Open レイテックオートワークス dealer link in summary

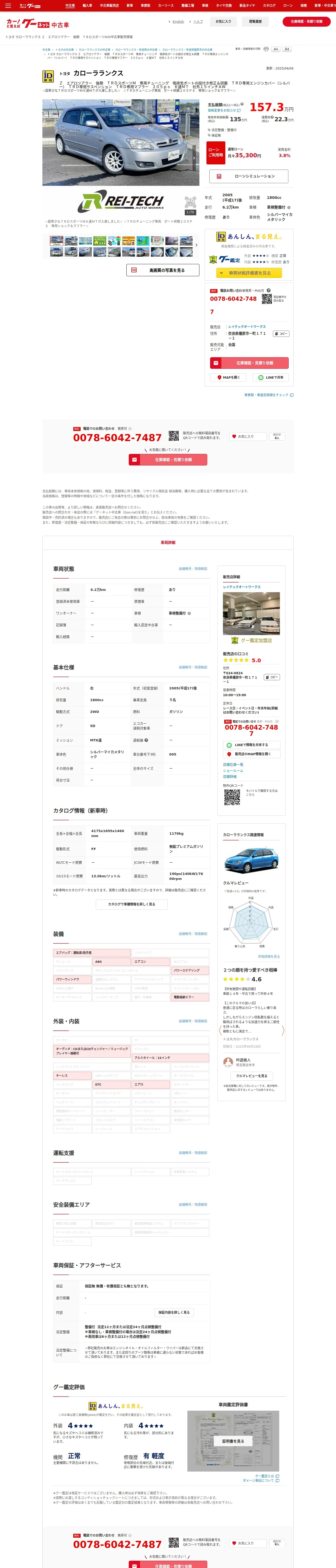247,327
